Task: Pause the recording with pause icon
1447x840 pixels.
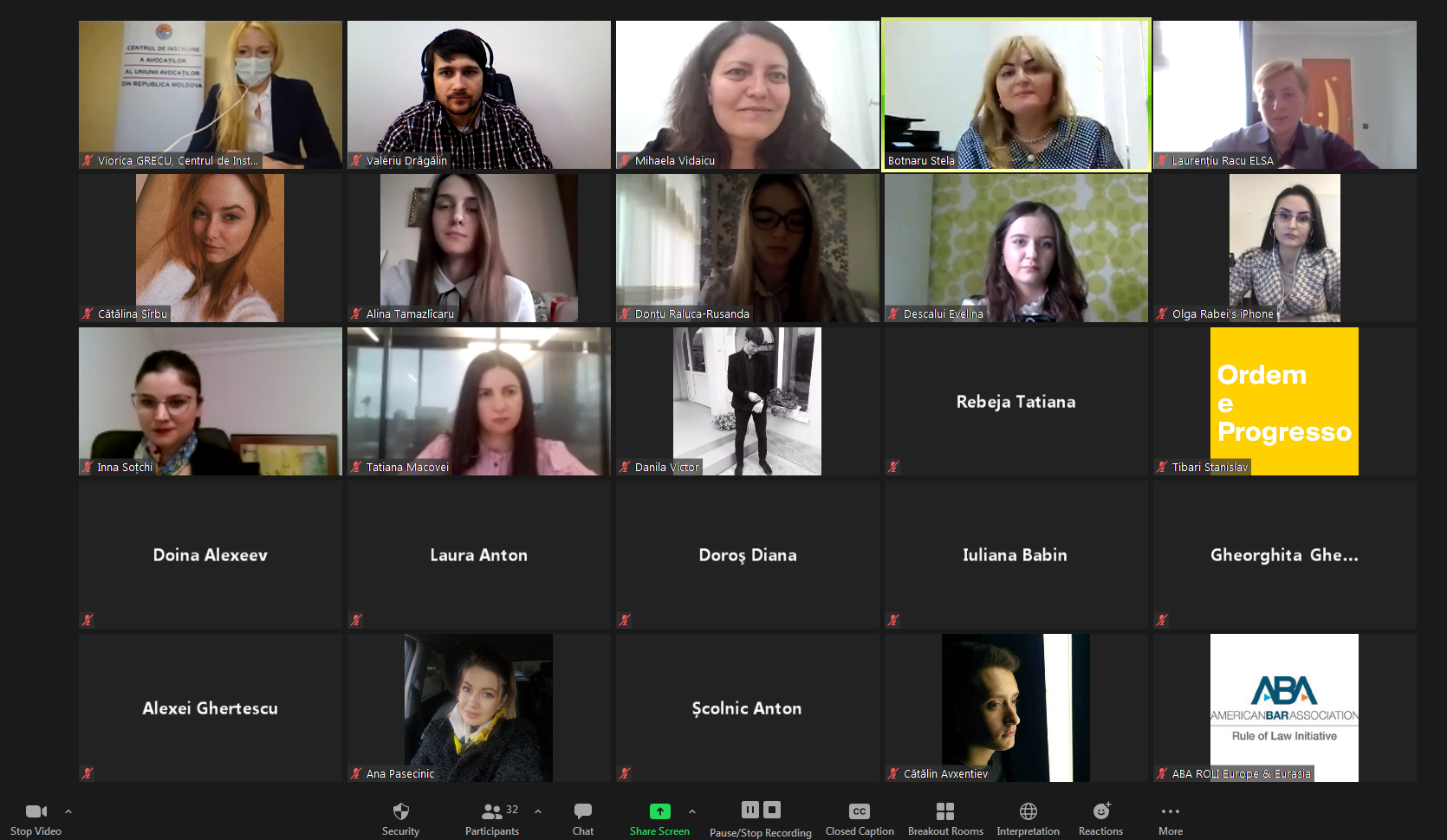Action: click(x=750, y=810)
